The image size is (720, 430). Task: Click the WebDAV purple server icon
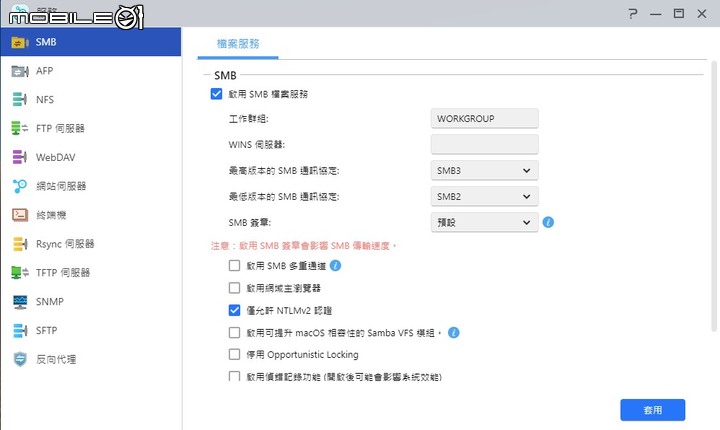(19, 157)
